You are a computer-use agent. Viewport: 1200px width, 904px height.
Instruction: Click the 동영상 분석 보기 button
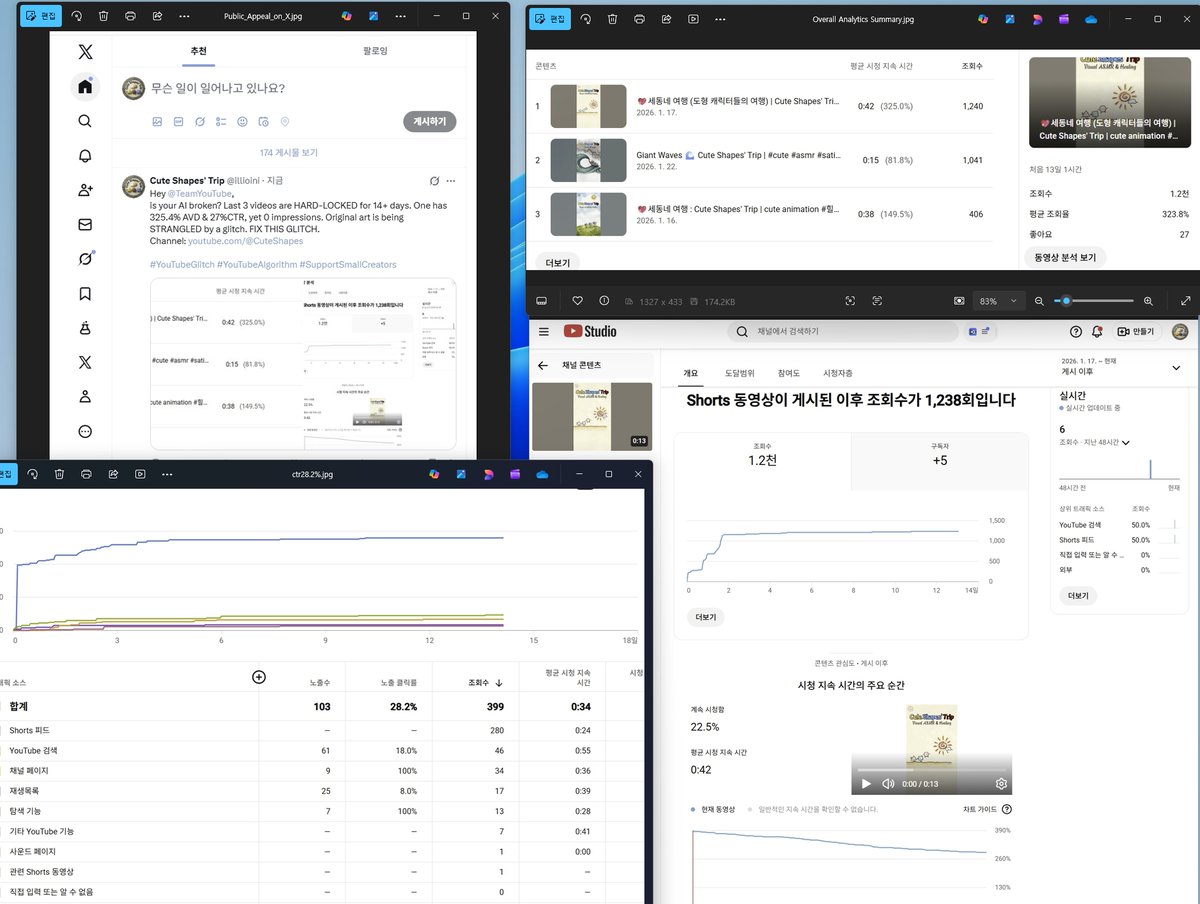click(x=1065, y=257)
